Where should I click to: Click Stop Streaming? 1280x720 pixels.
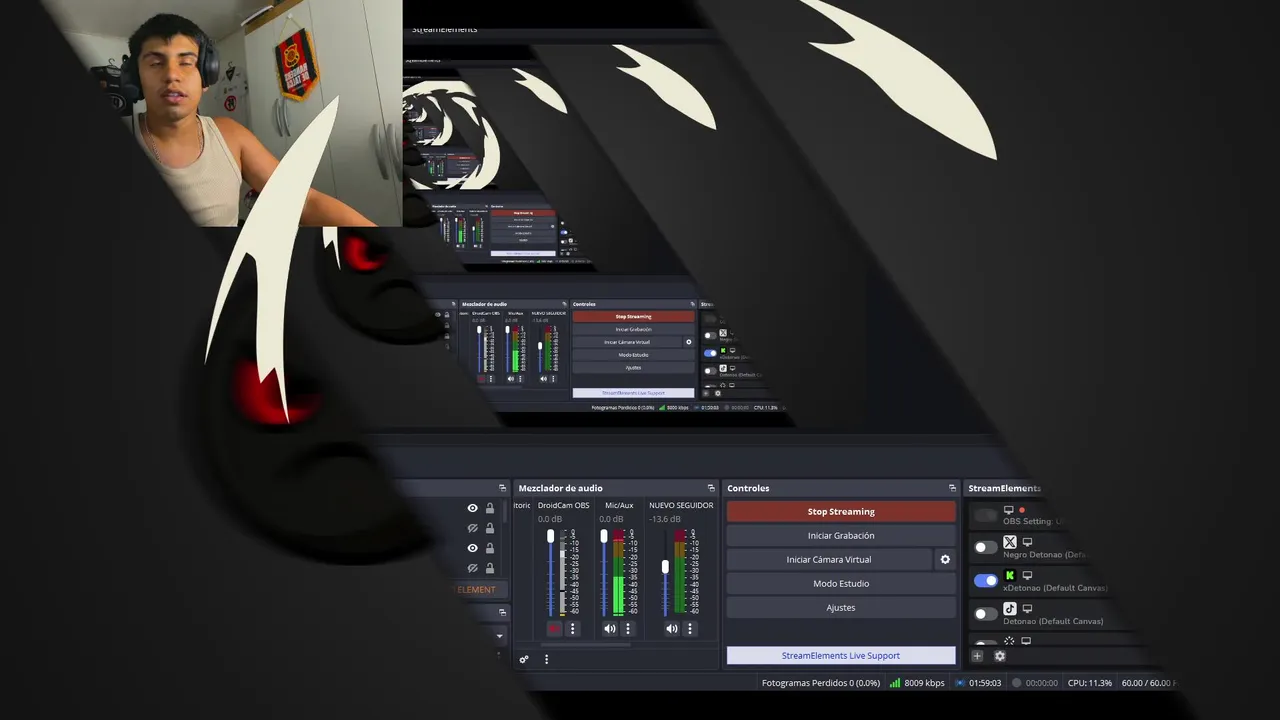coord(841,512)
